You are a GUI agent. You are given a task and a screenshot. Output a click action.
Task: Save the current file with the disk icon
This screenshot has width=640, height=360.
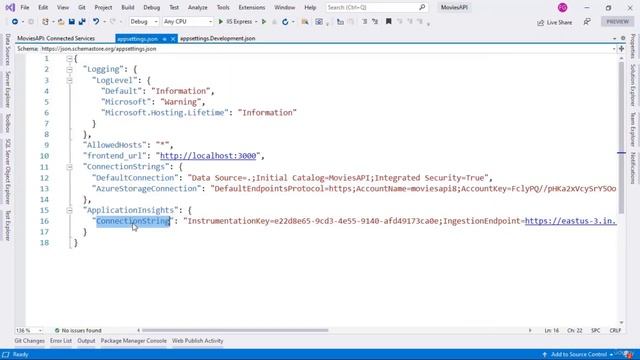click(x=71, y=22)
